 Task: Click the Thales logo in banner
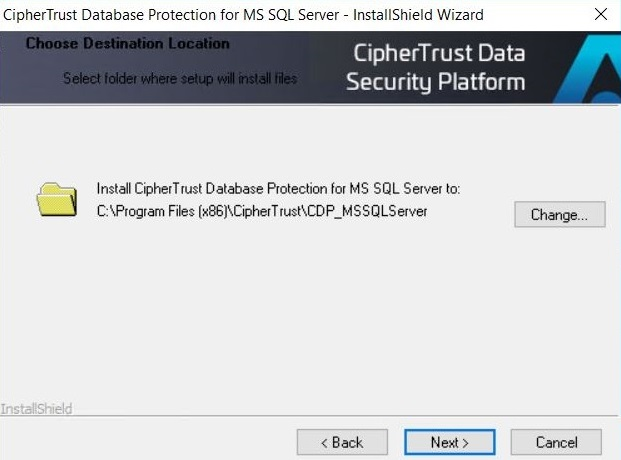(588, 68)
